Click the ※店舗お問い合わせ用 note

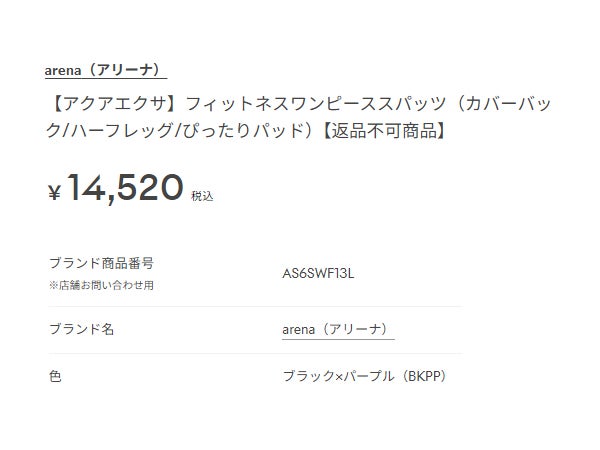click(x=101, y=285)
